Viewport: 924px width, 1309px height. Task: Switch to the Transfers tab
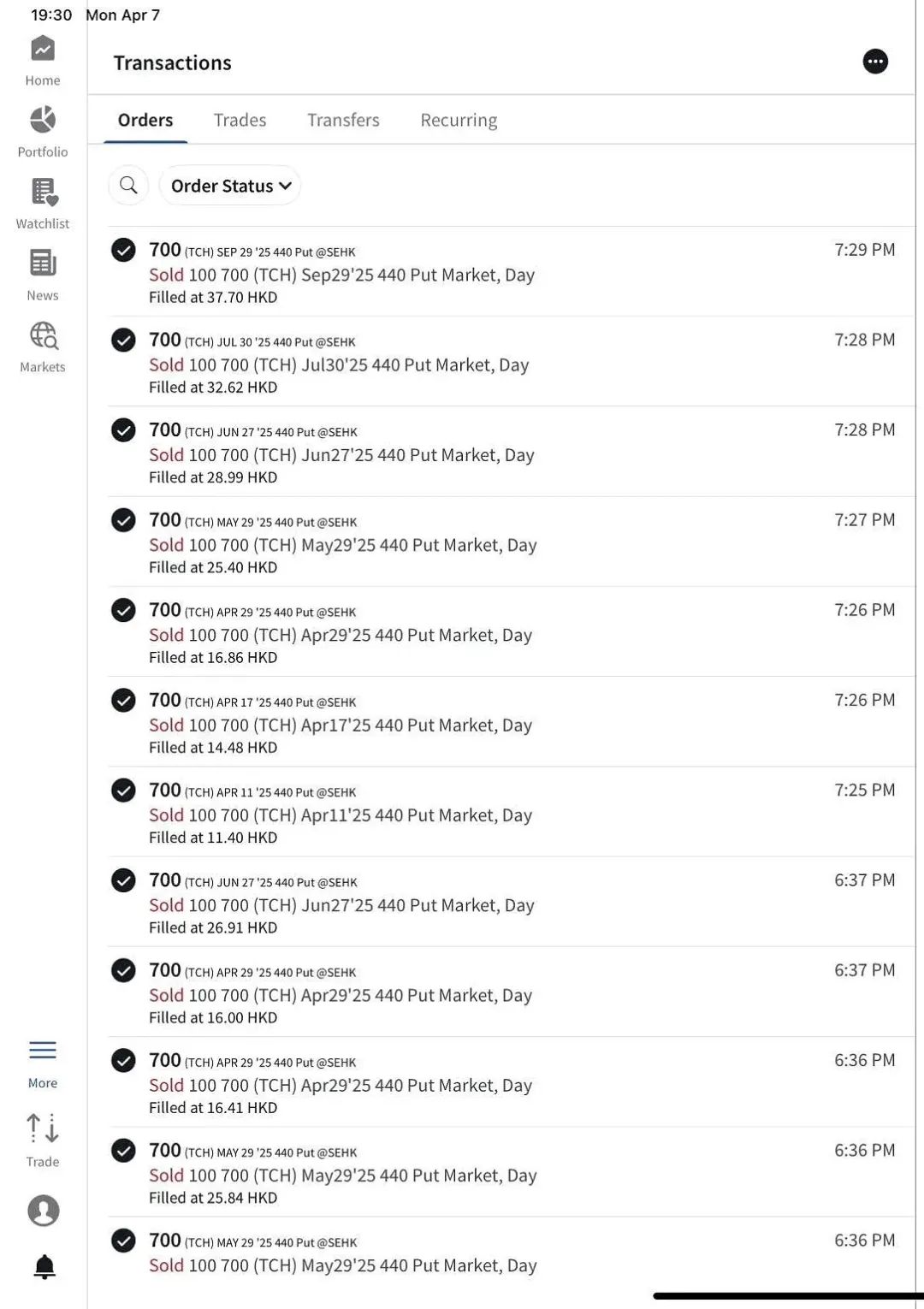coord(343,120)
